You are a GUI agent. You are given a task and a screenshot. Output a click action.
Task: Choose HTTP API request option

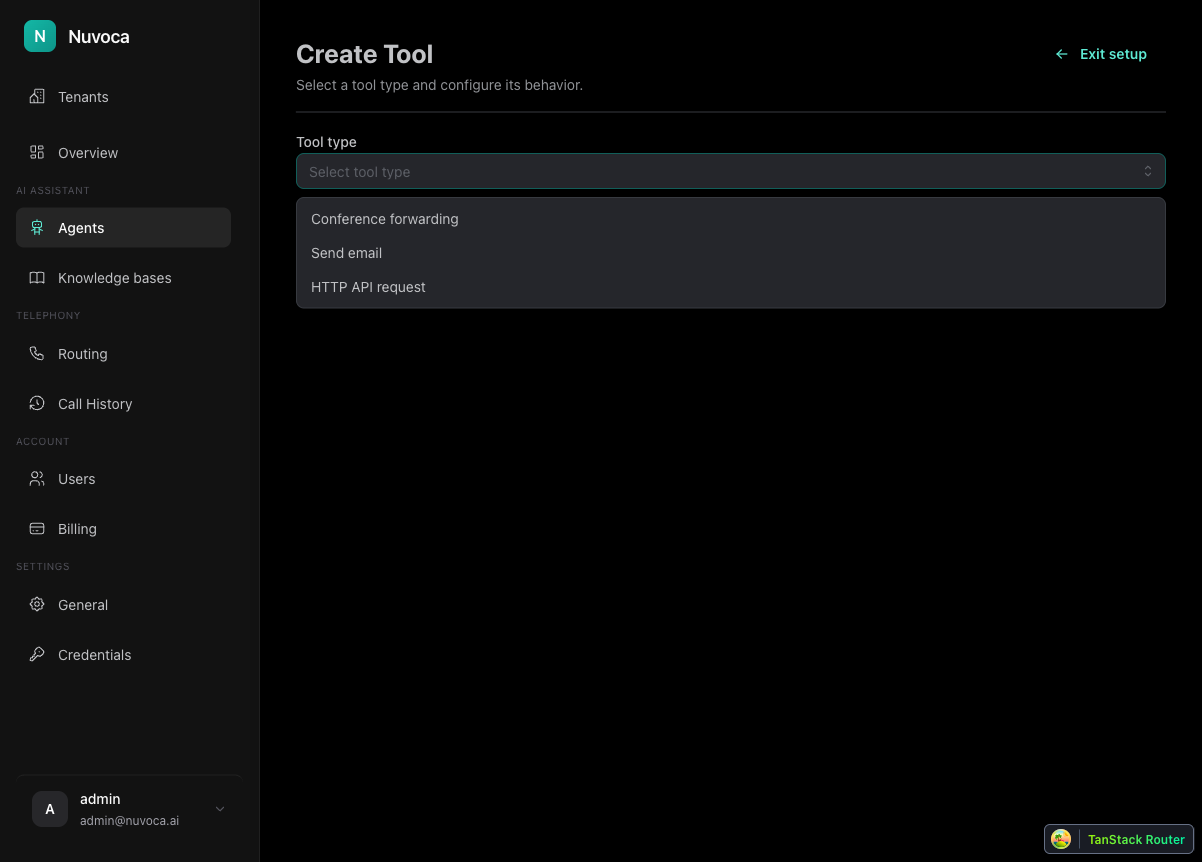730,287
